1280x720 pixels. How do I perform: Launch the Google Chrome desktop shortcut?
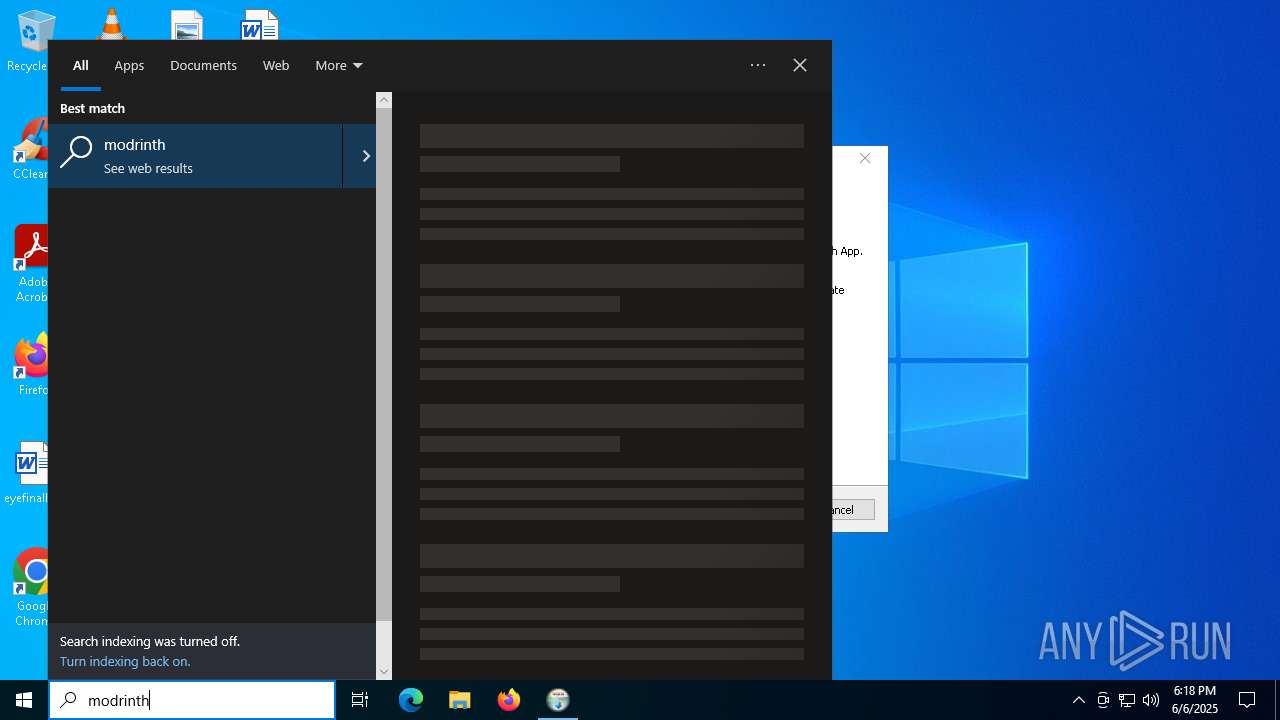click(x=31, y=587)
